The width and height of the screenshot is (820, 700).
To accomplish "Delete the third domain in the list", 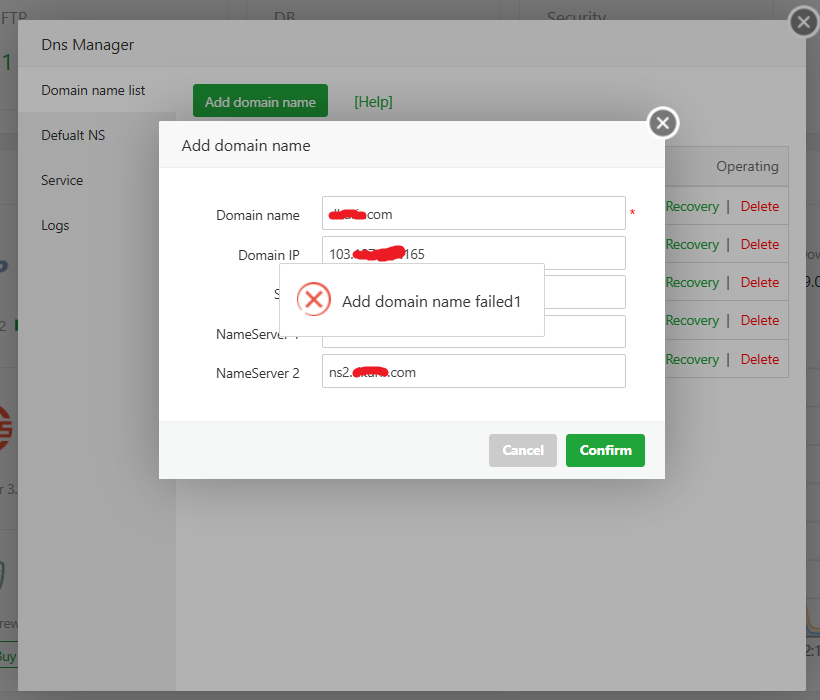I will coord(759,282).
